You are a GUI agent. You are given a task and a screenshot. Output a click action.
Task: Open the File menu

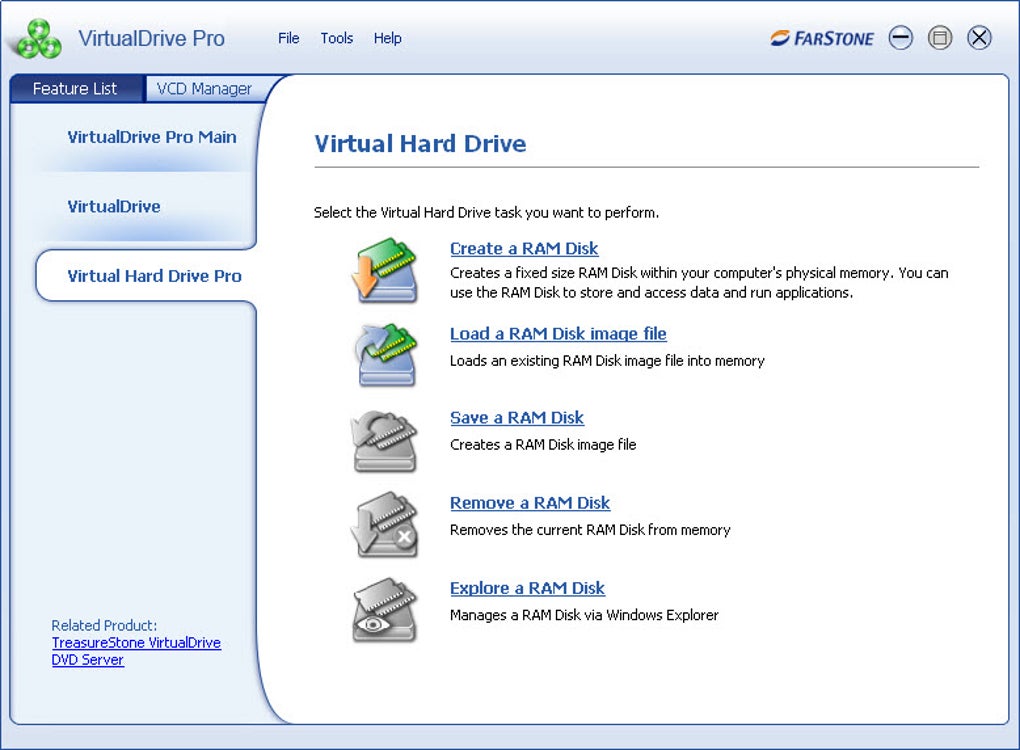click(x=289, y=38)
